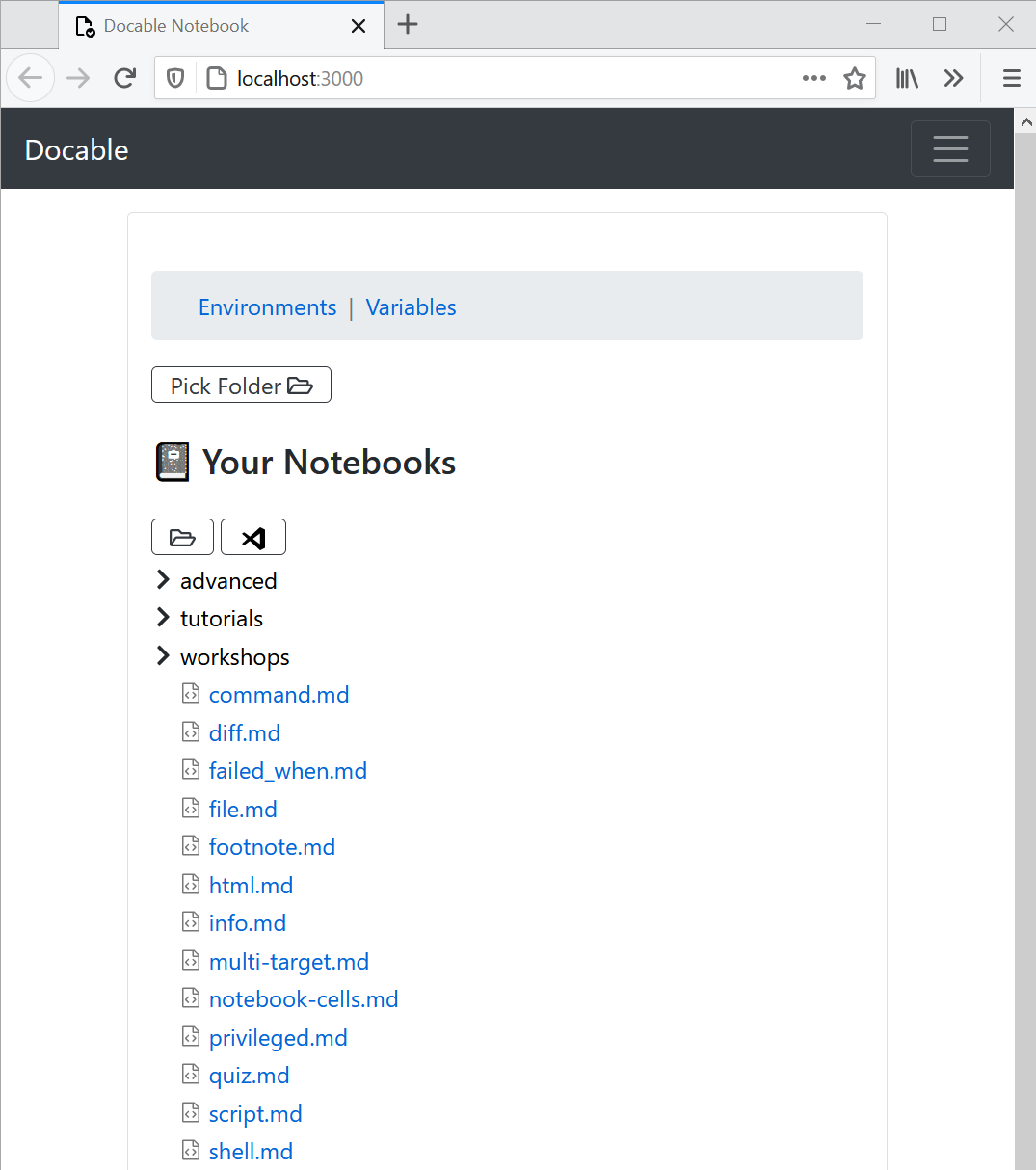Expand the advanced folder chevron
This screenshot has width=1036, height=1170.
163,579
